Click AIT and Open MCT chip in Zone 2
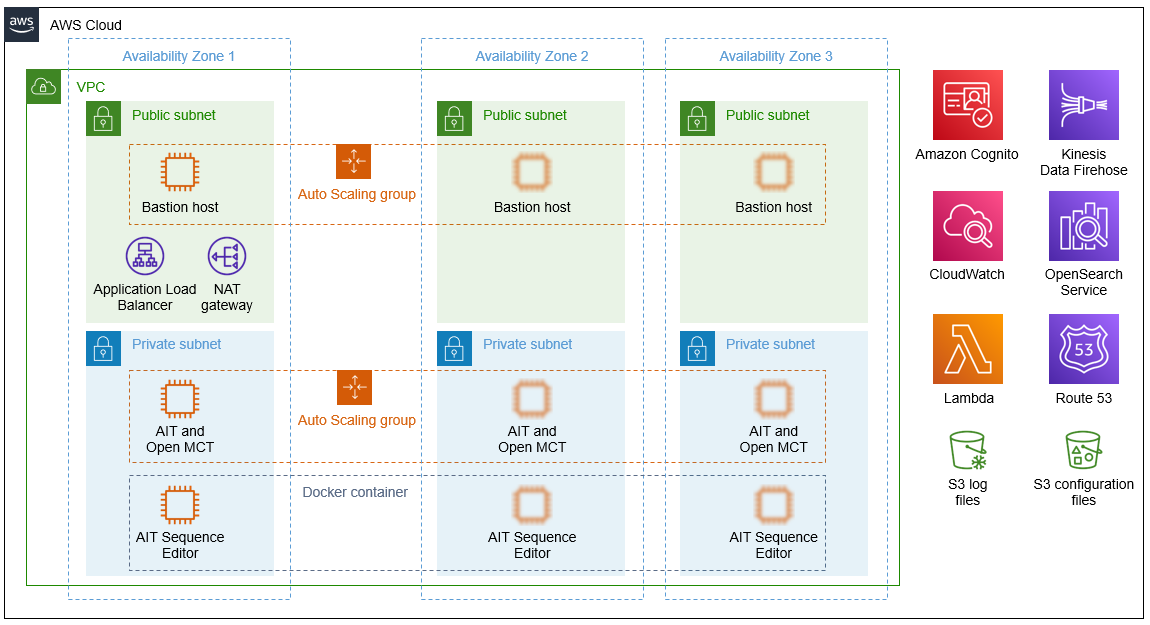This screenshot has width=1150, height=625. (532, 399)
